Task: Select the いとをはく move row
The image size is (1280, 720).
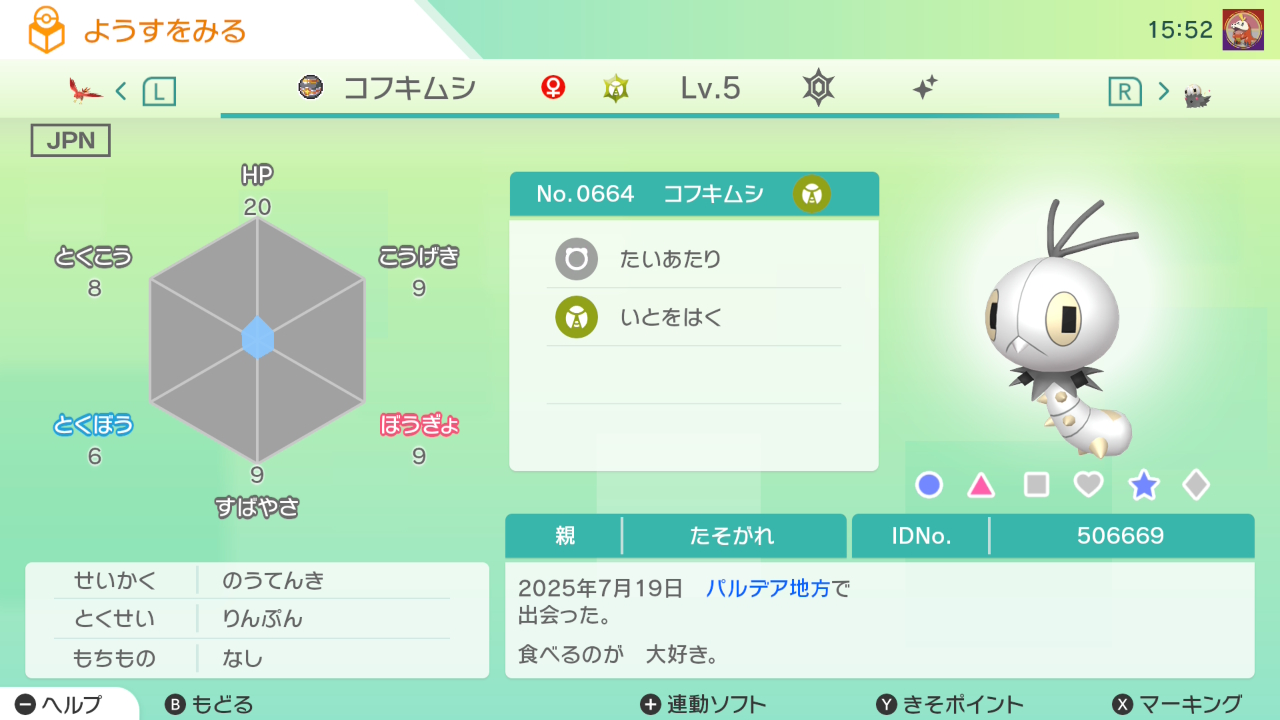Action: pyautogui.click(x=693, y=318)
